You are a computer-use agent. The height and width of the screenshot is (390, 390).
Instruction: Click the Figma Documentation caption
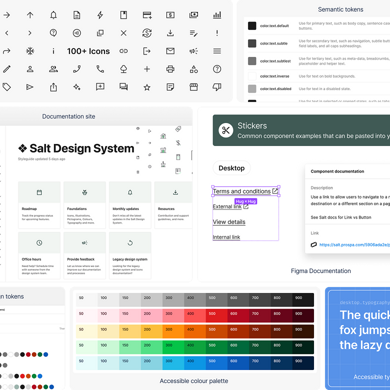[321, 271]
